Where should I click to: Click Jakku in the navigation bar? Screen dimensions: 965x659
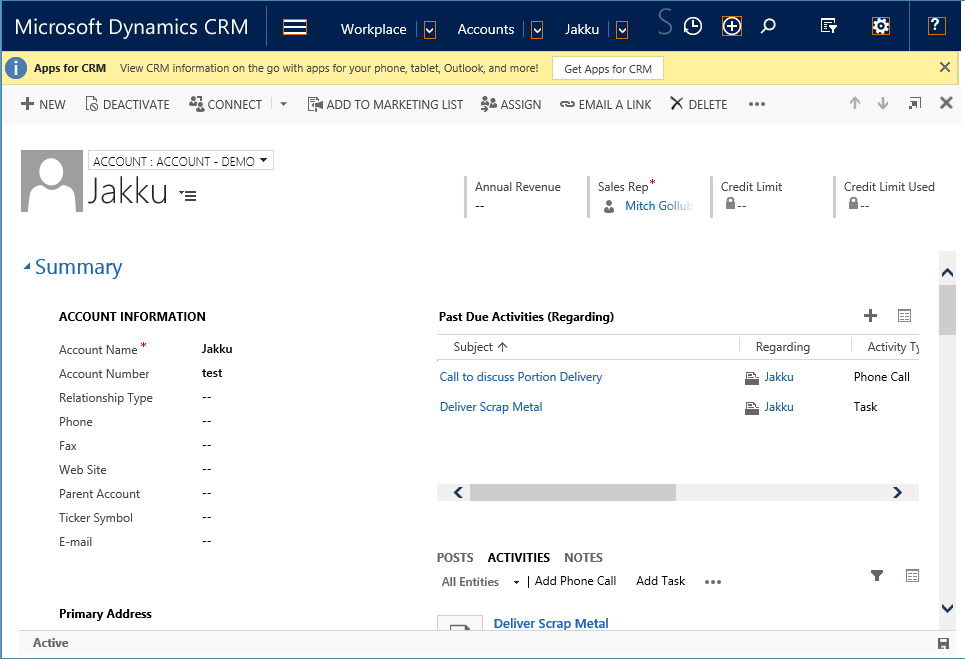click(582, 29)
